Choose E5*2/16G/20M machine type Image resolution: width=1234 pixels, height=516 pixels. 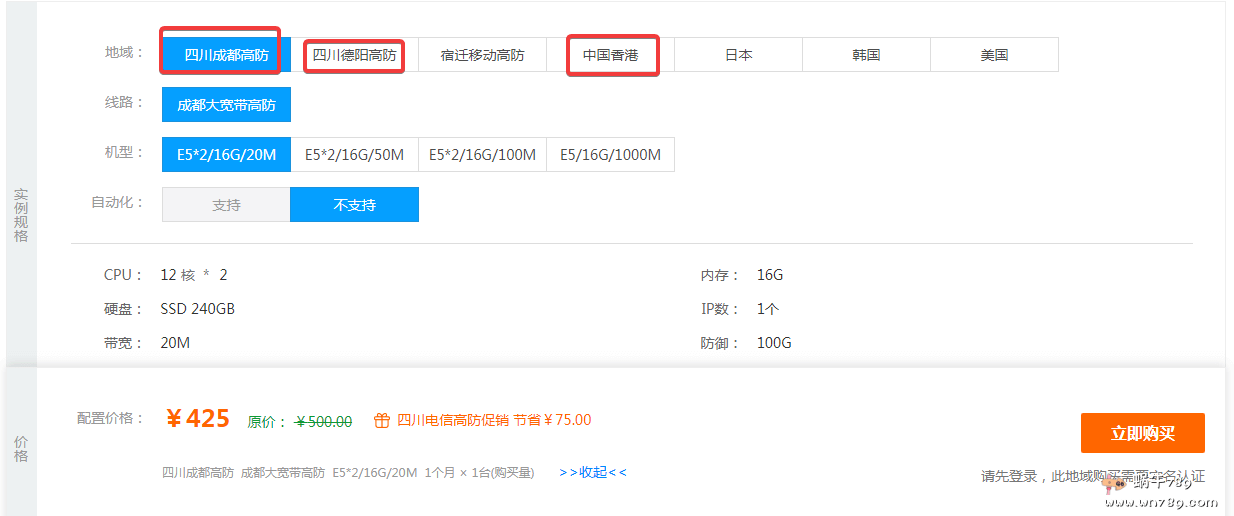click(x=226, y=155)
